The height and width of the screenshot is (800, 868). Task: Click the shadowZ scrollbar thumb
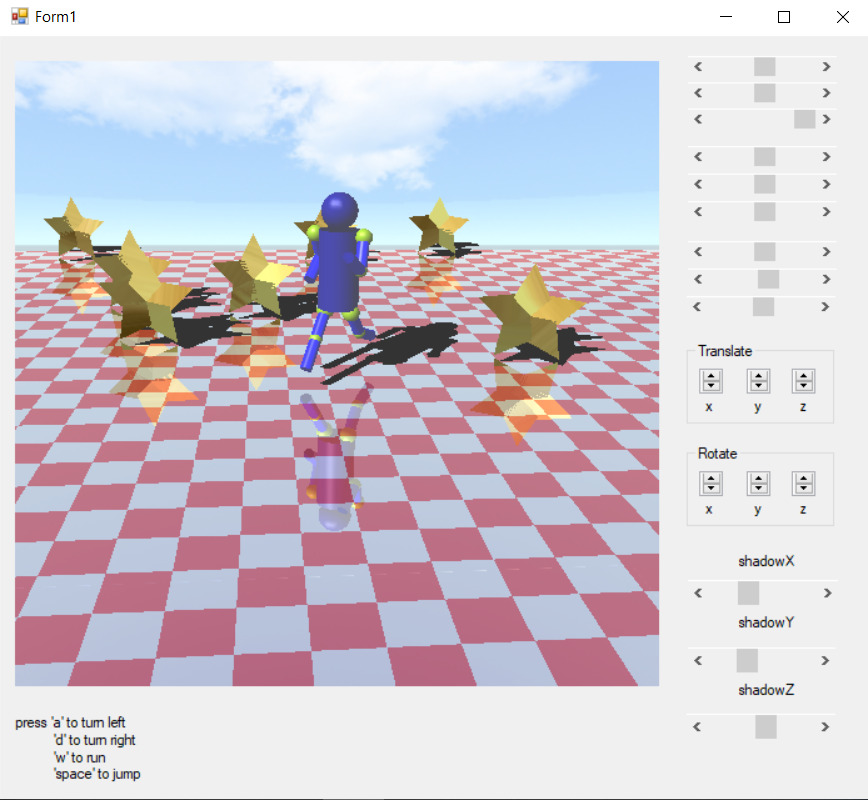766,727
